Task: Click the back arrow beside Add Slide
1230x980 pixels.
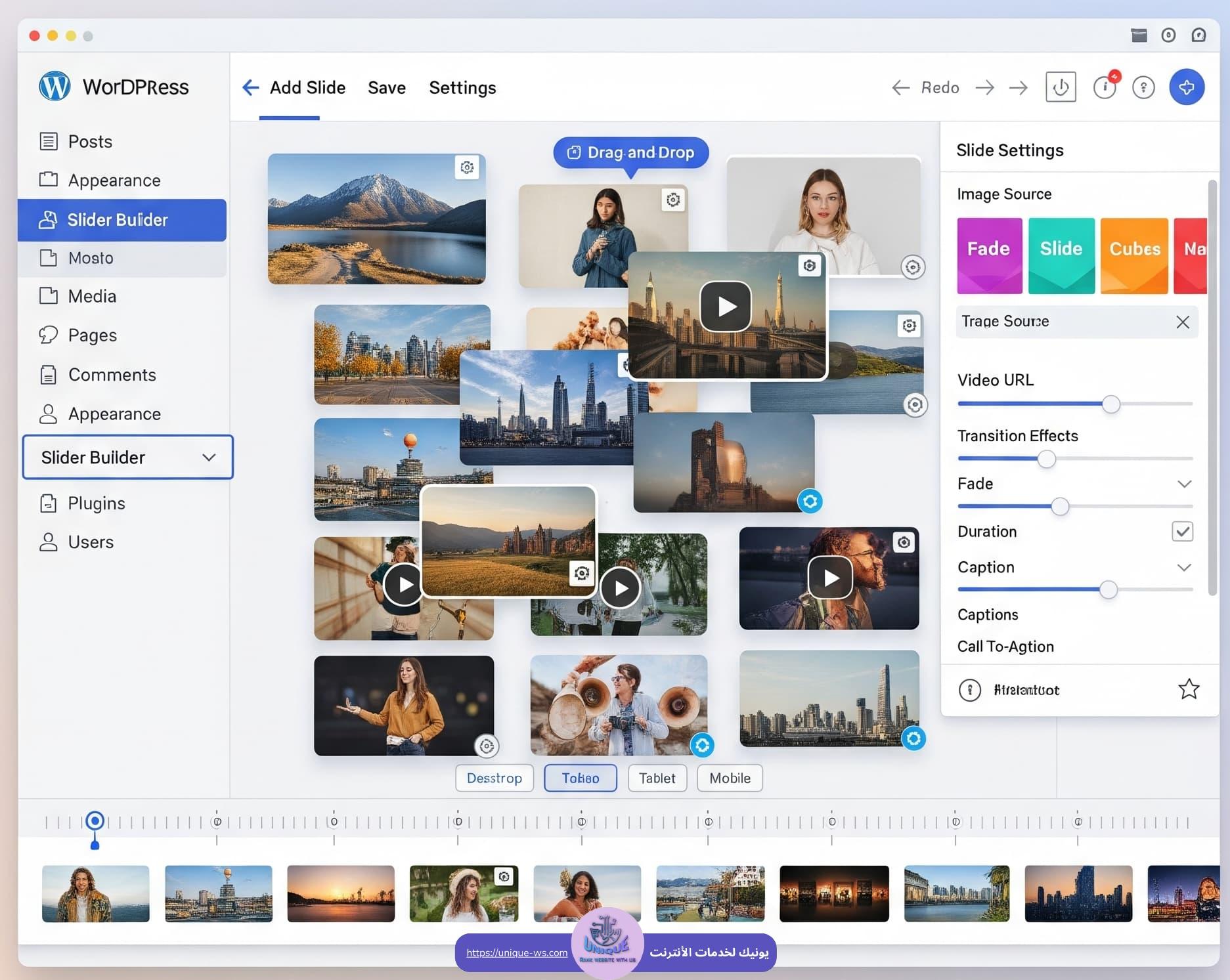Action: 250,87
